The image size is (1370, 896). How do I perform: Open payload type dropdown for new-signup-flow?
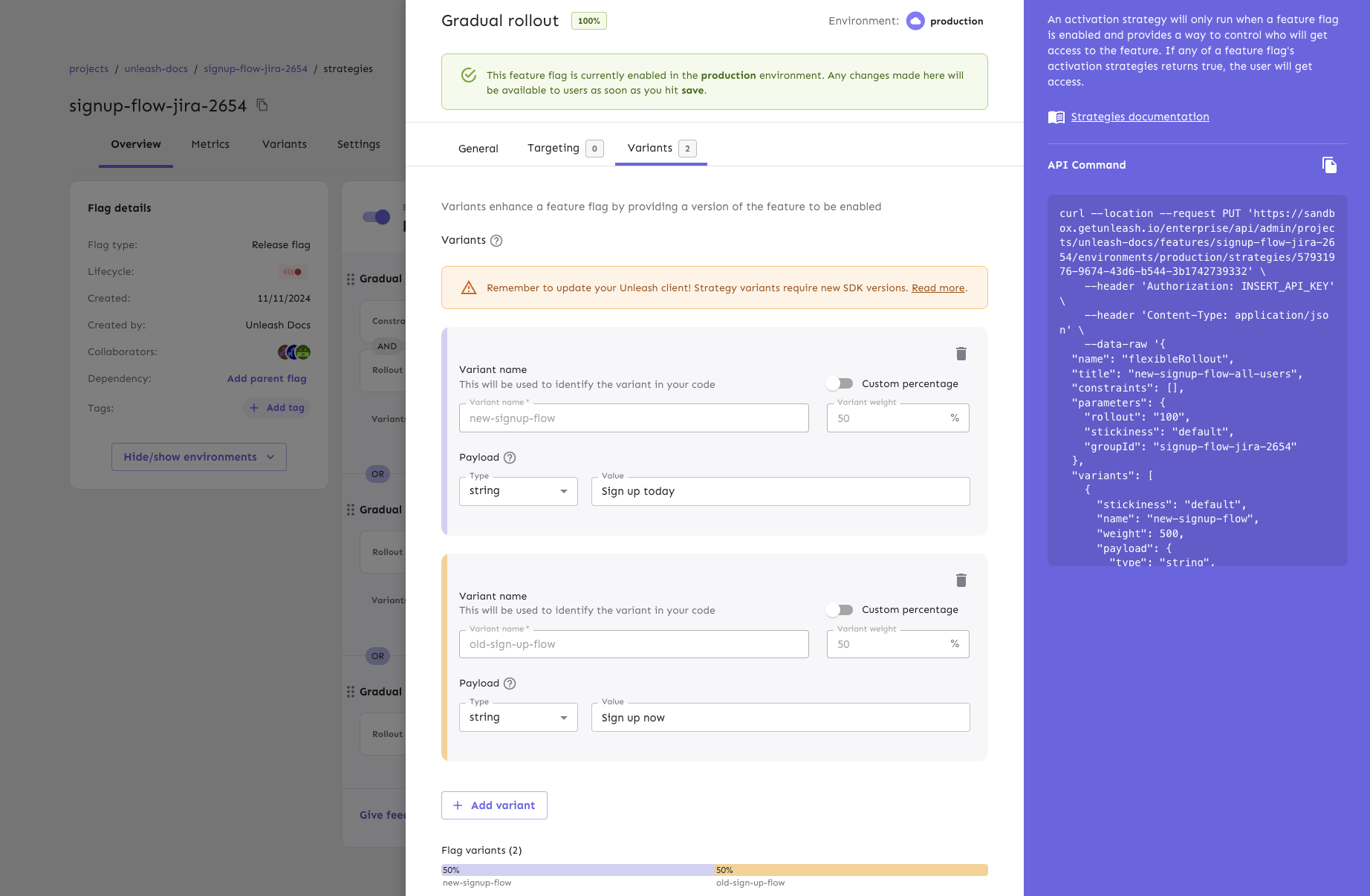[x=518, y=491]
